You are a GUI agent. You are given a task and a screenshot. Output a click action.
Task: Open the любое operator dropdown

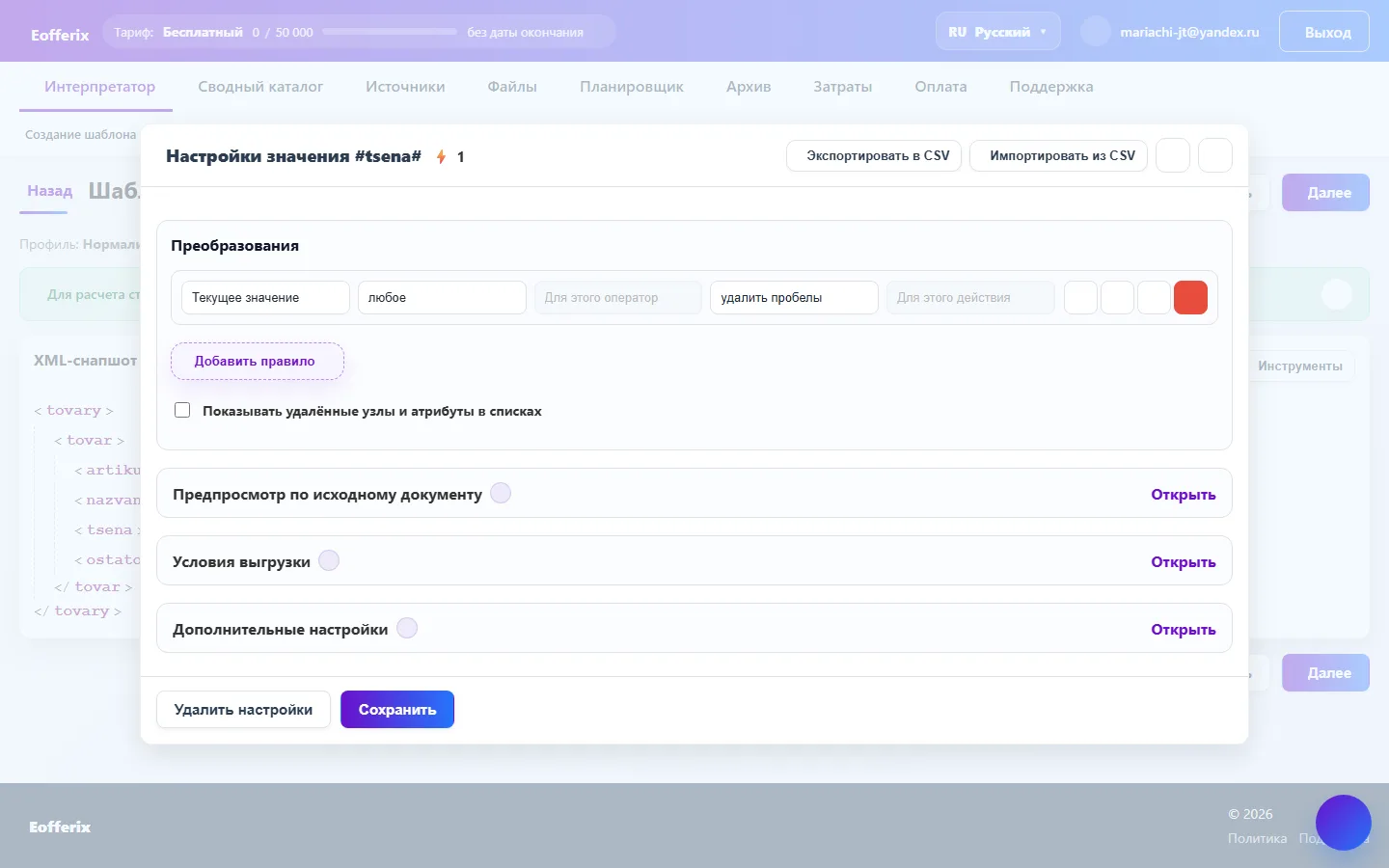point(442,297)
